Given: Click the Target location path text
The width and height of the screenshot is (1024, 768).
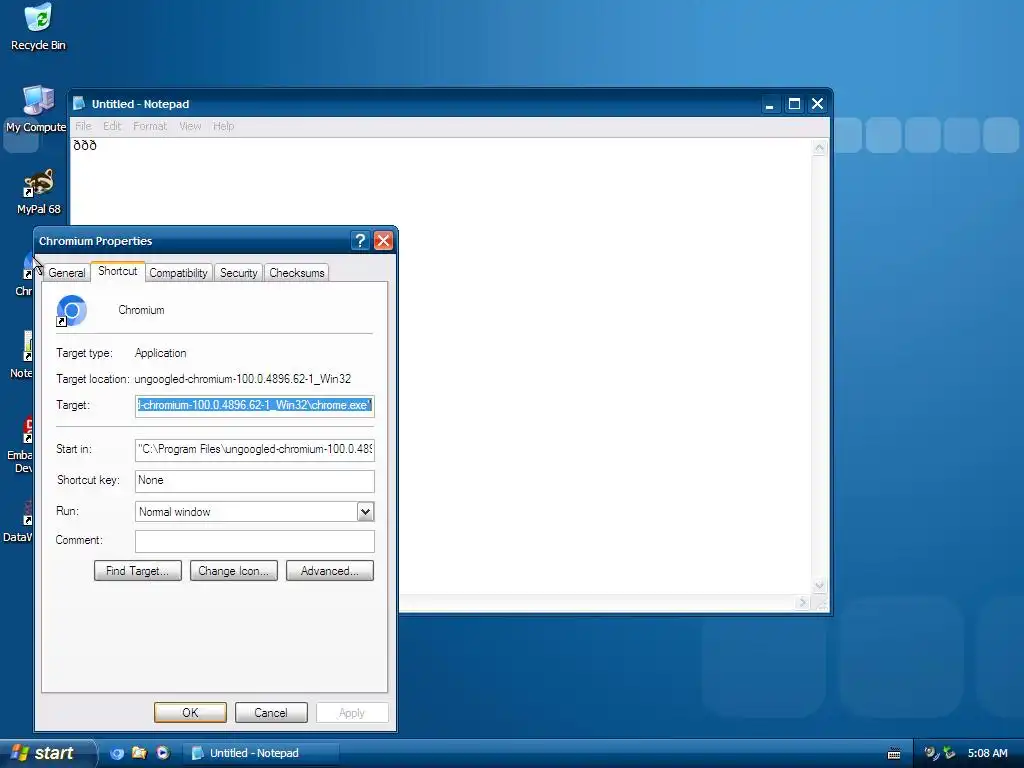Looking at the screenshot, I should (243, 379).
